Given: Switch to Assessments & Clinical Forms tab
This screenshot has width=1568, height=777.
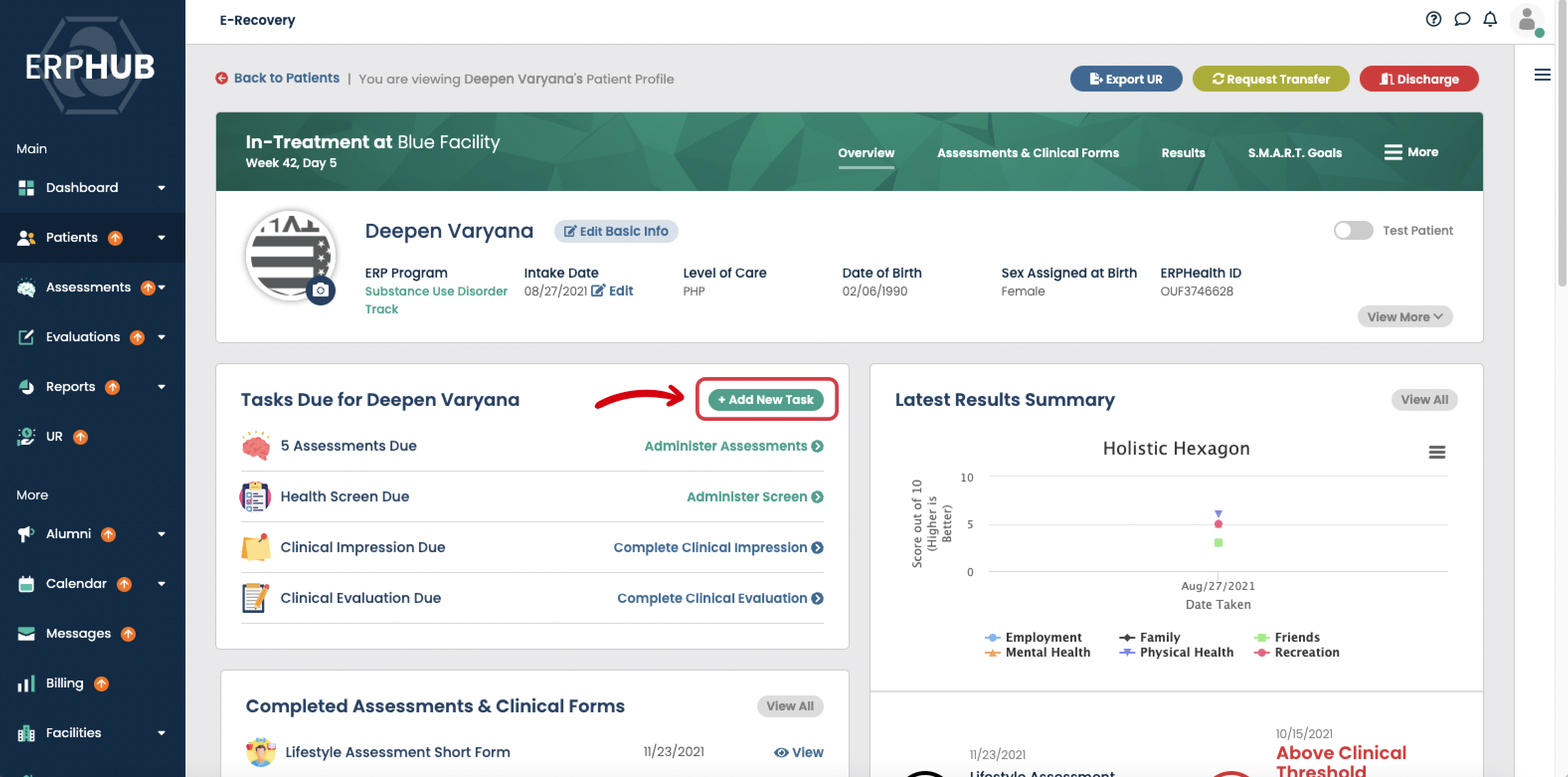Looking at the screenshot, I should pyautogui.click(x=1028, y=153).
